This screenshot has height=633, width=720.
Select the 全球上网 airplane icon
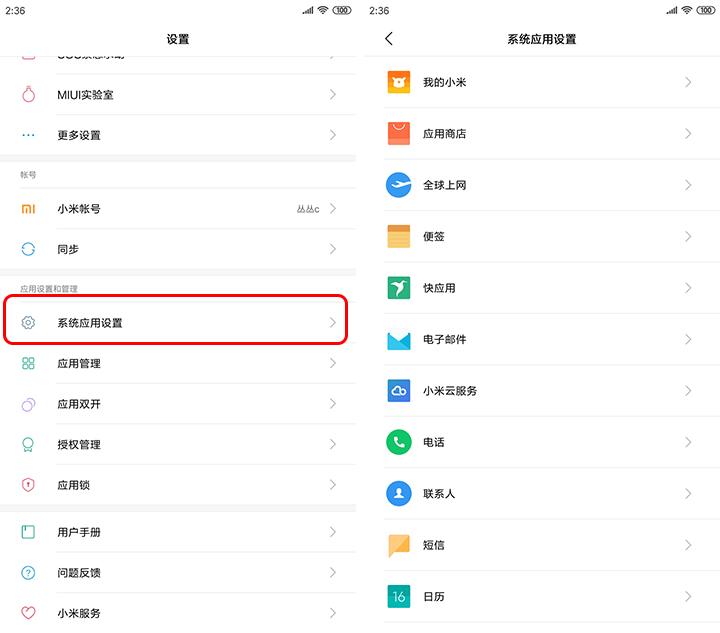tap(399, 185)
